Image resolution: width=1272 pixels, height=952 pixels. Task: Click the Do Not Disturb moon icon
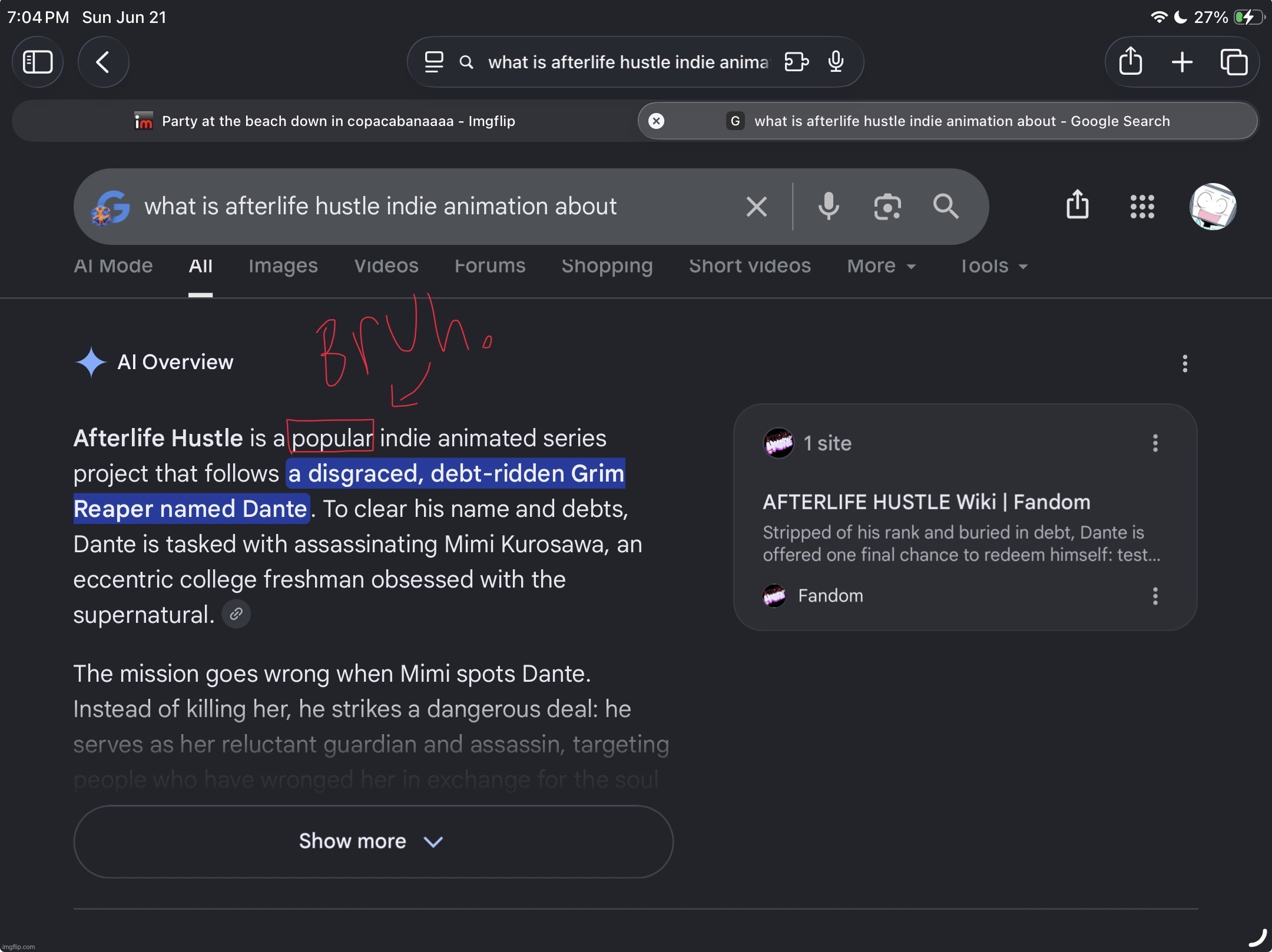(x=1180, y=17)
